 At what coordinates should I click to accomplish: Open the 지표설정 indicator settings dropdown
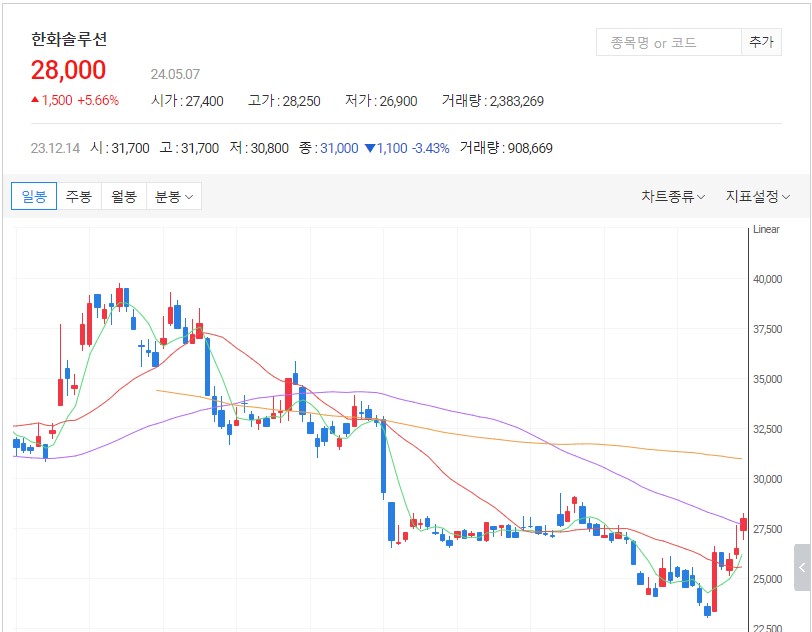click(757, 196)
